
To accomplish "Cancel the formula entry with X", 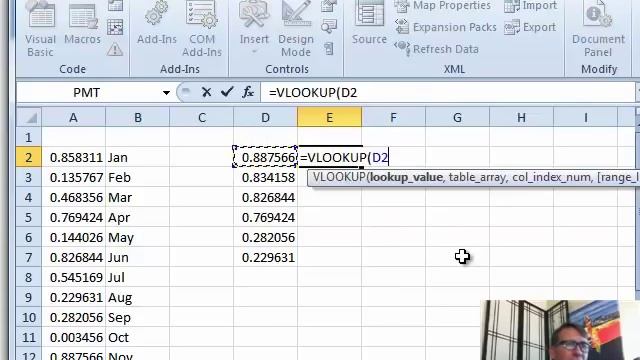I will point(207,92).
